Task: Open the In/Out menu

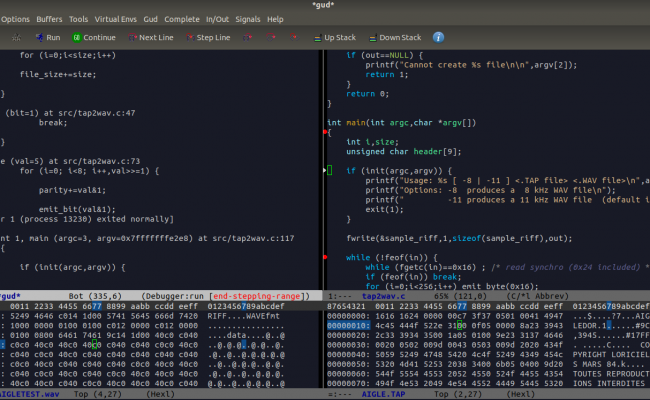Action: click(x=217, y=19)
